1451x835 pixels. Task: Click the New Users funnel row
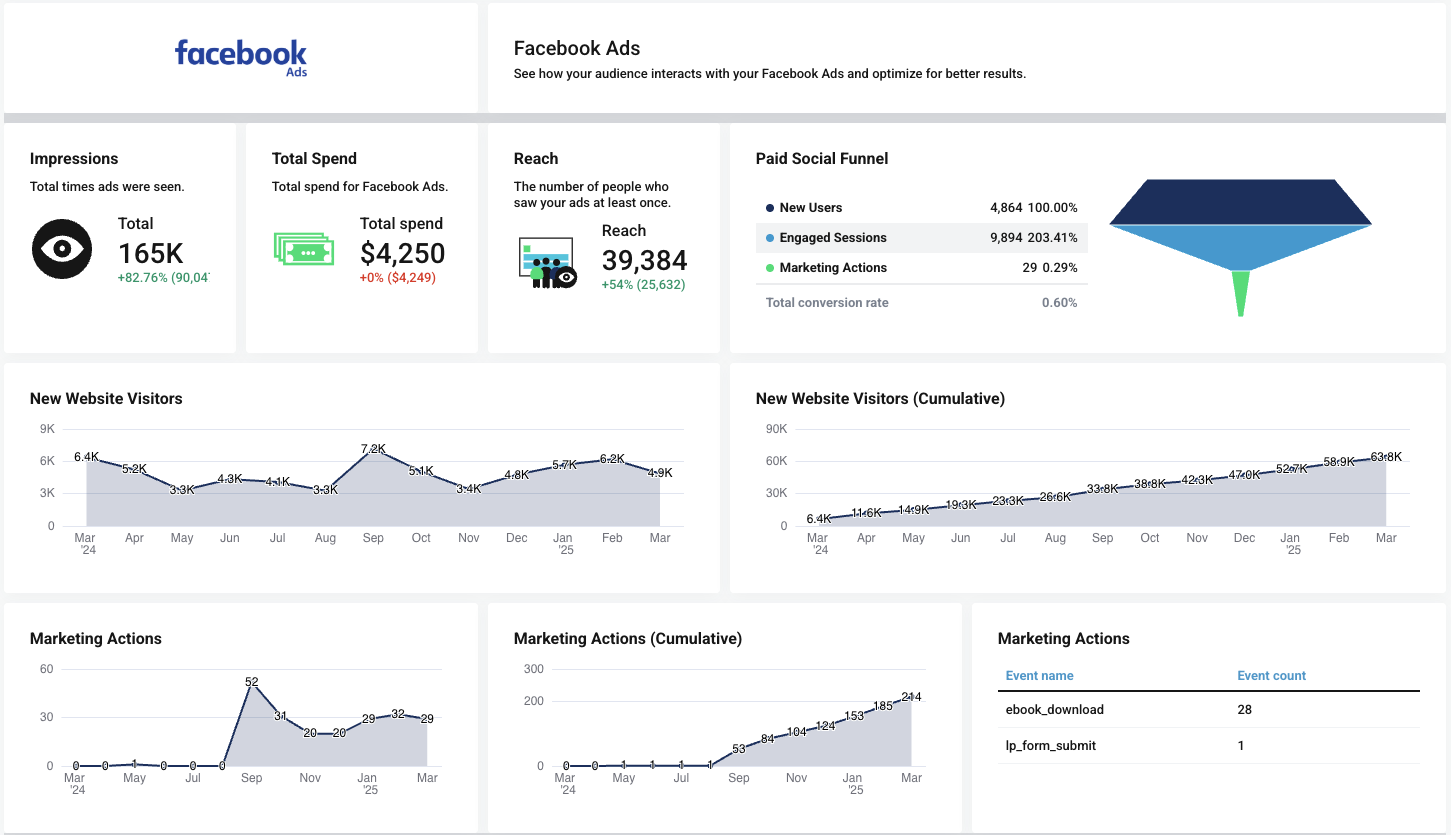coord(922,208)
